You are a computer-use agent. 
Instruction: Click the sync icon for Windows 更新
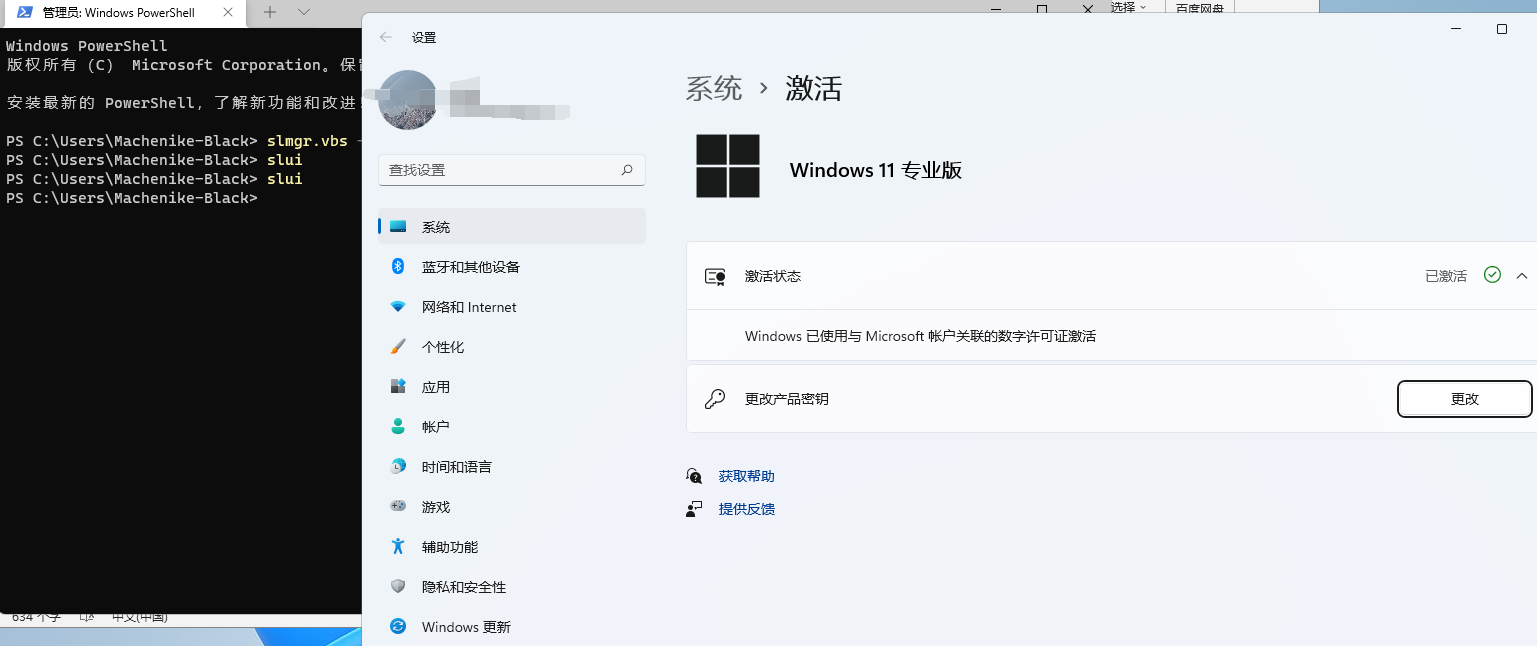398,626
